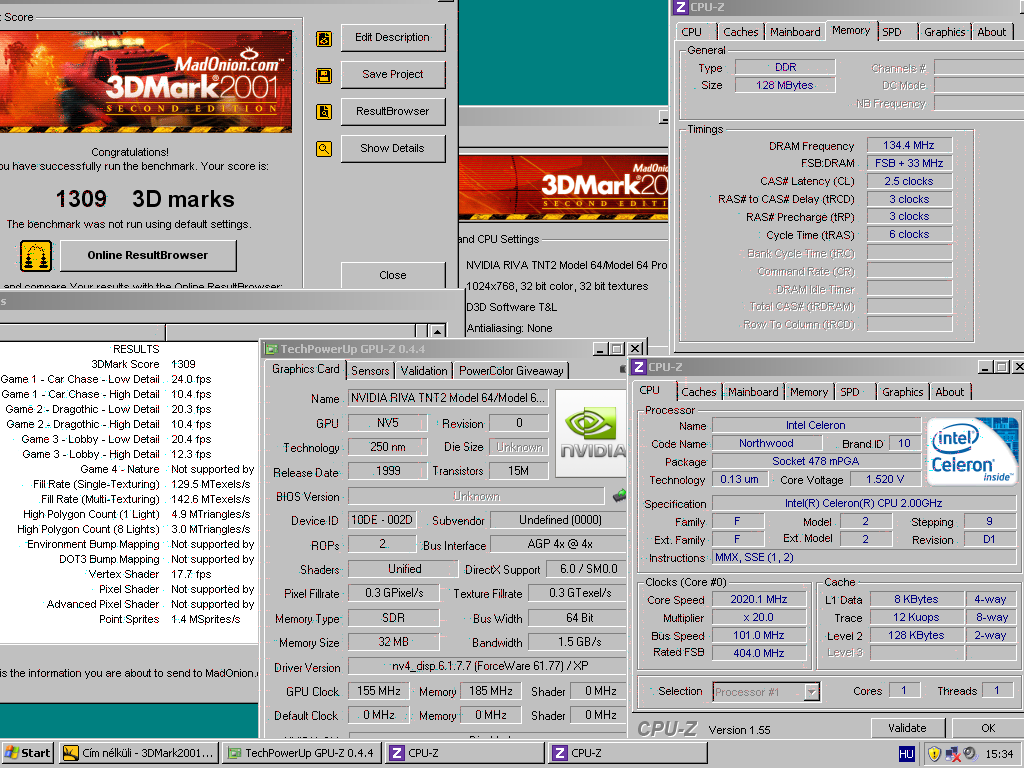Click the network connection tray icon
This screenshot has height=768, width=1024.
pyautogui.click(x=952, y=754)
